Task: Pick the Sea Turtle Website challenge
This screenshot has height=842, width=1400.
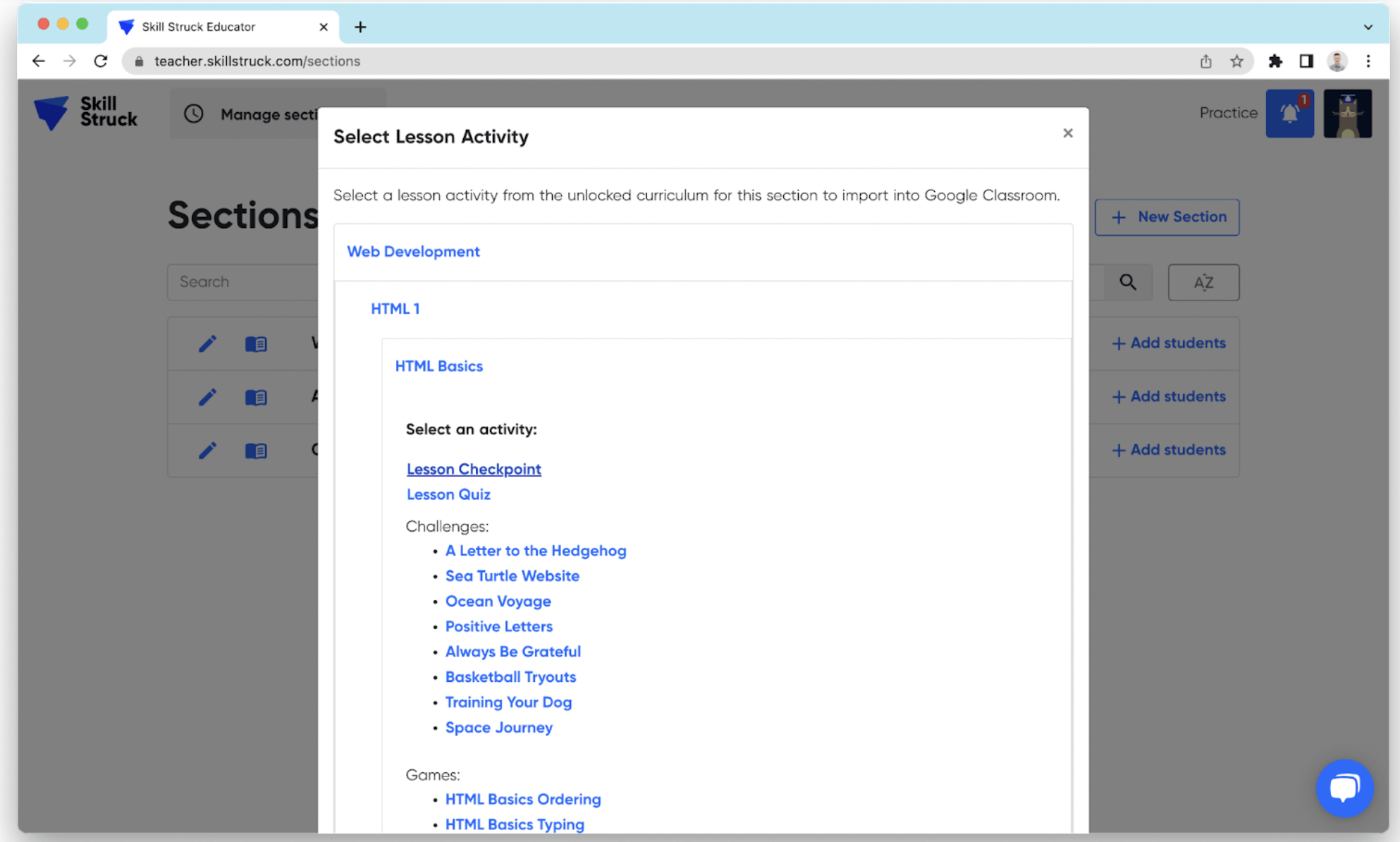Action: 512,576
